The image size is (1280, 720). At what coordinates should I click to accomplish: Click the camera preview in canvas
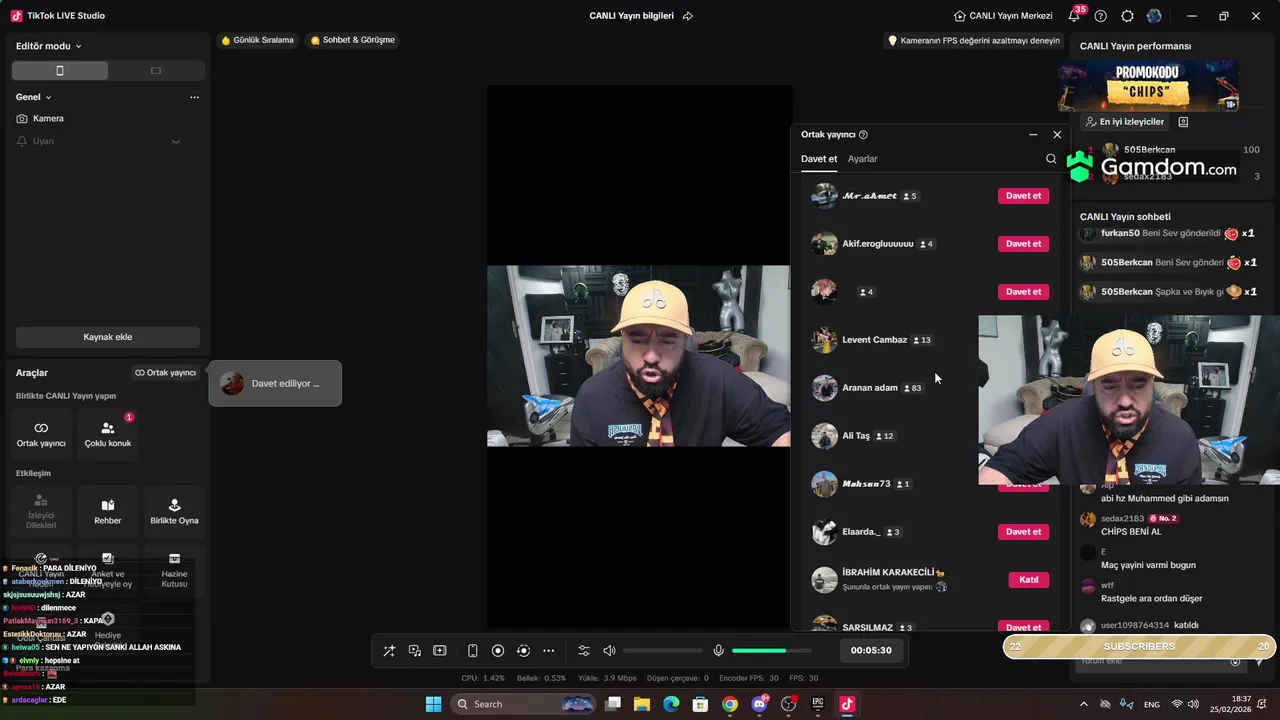pos(639,356)
